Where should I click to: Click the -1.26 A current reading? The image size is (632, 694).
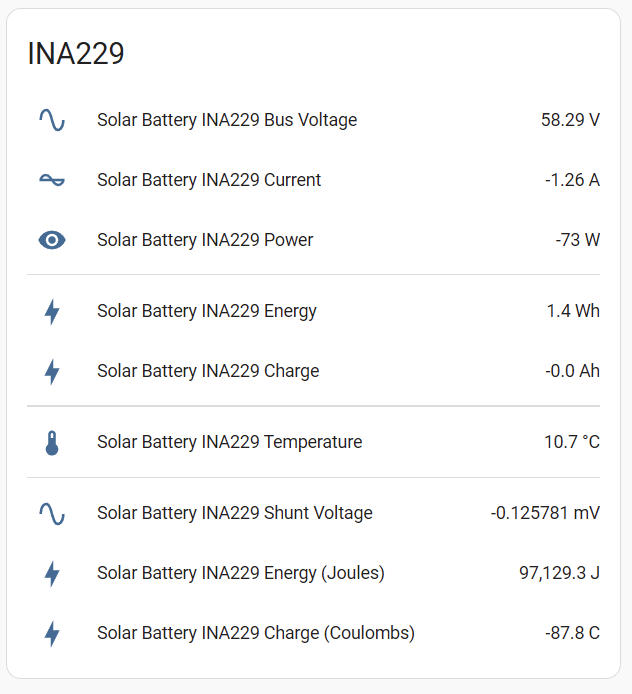coord(572,180)
